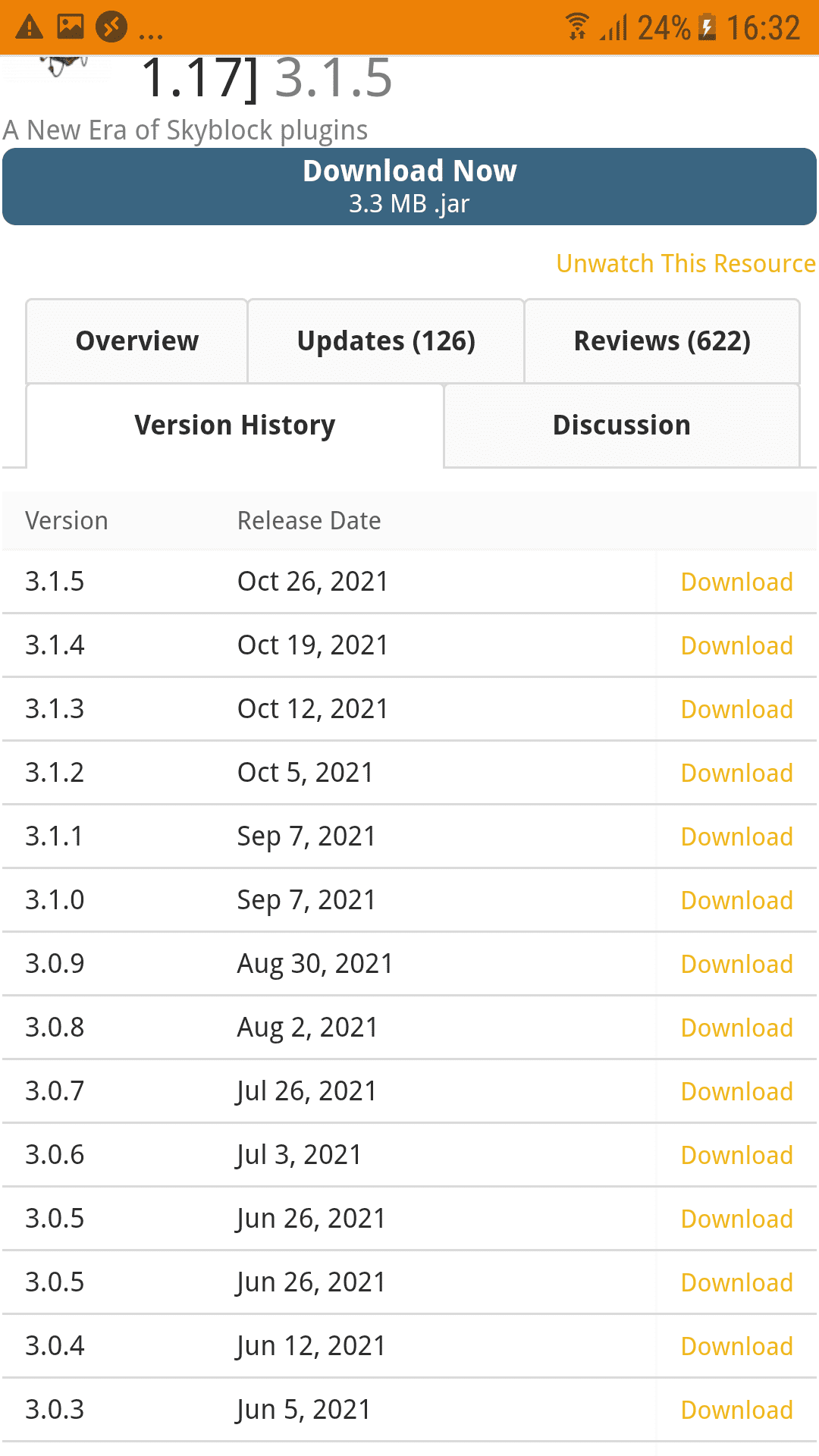Download version 3.1.4 from the list
819x1456 pixels.
tap(736, 645)
